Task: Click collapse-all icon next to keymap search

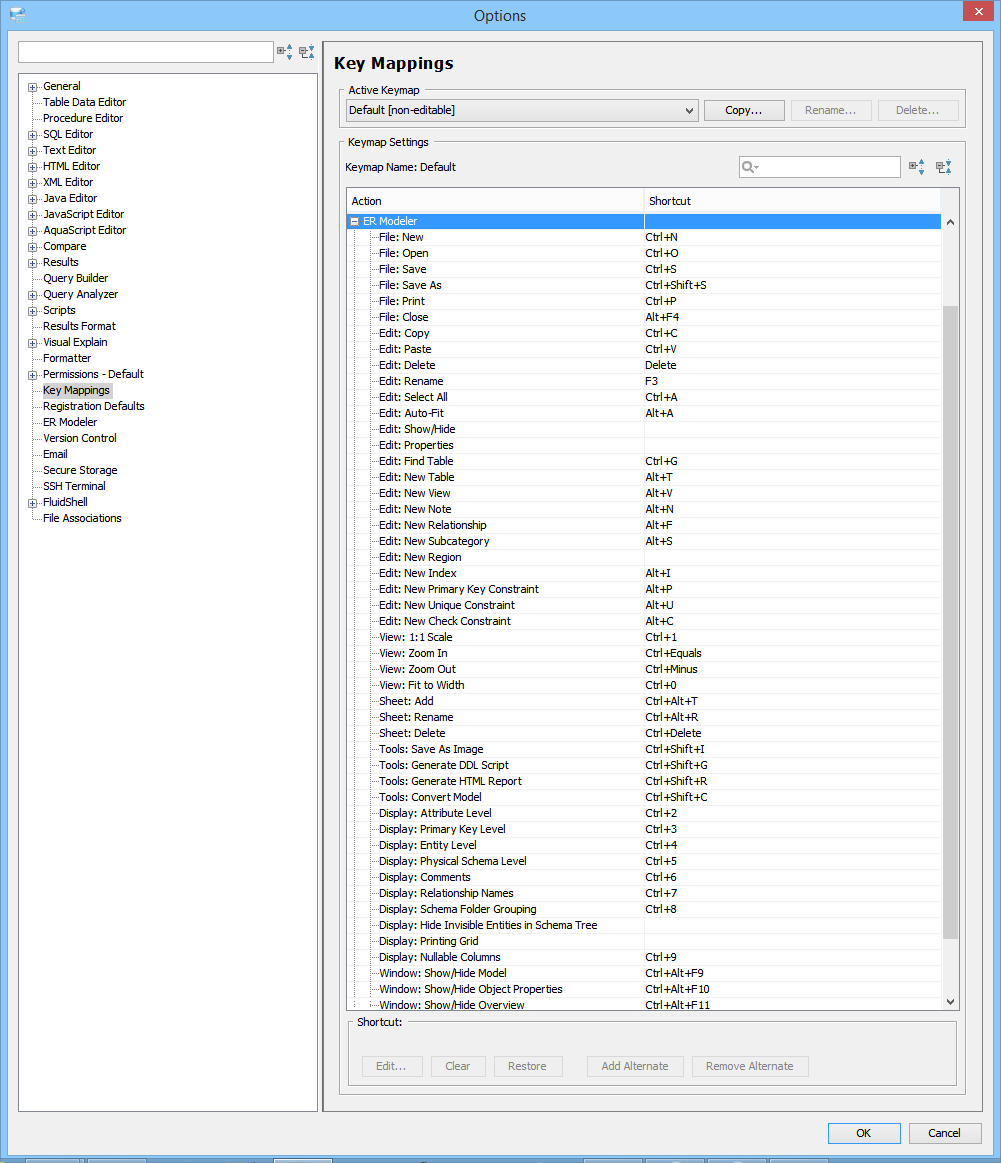Action: pyautogui.click(x=944, y=167)
